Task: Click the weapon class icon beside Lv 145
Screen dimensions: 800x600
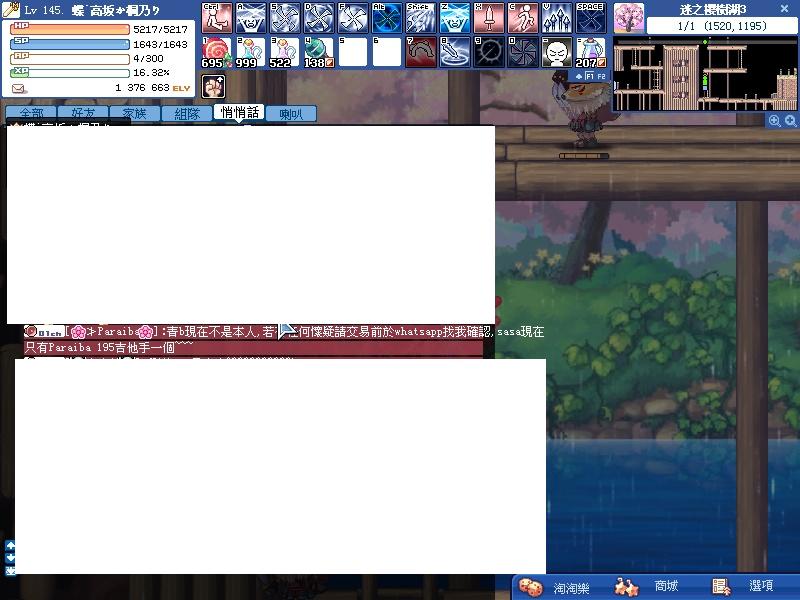Action: [x=10, y=10]
